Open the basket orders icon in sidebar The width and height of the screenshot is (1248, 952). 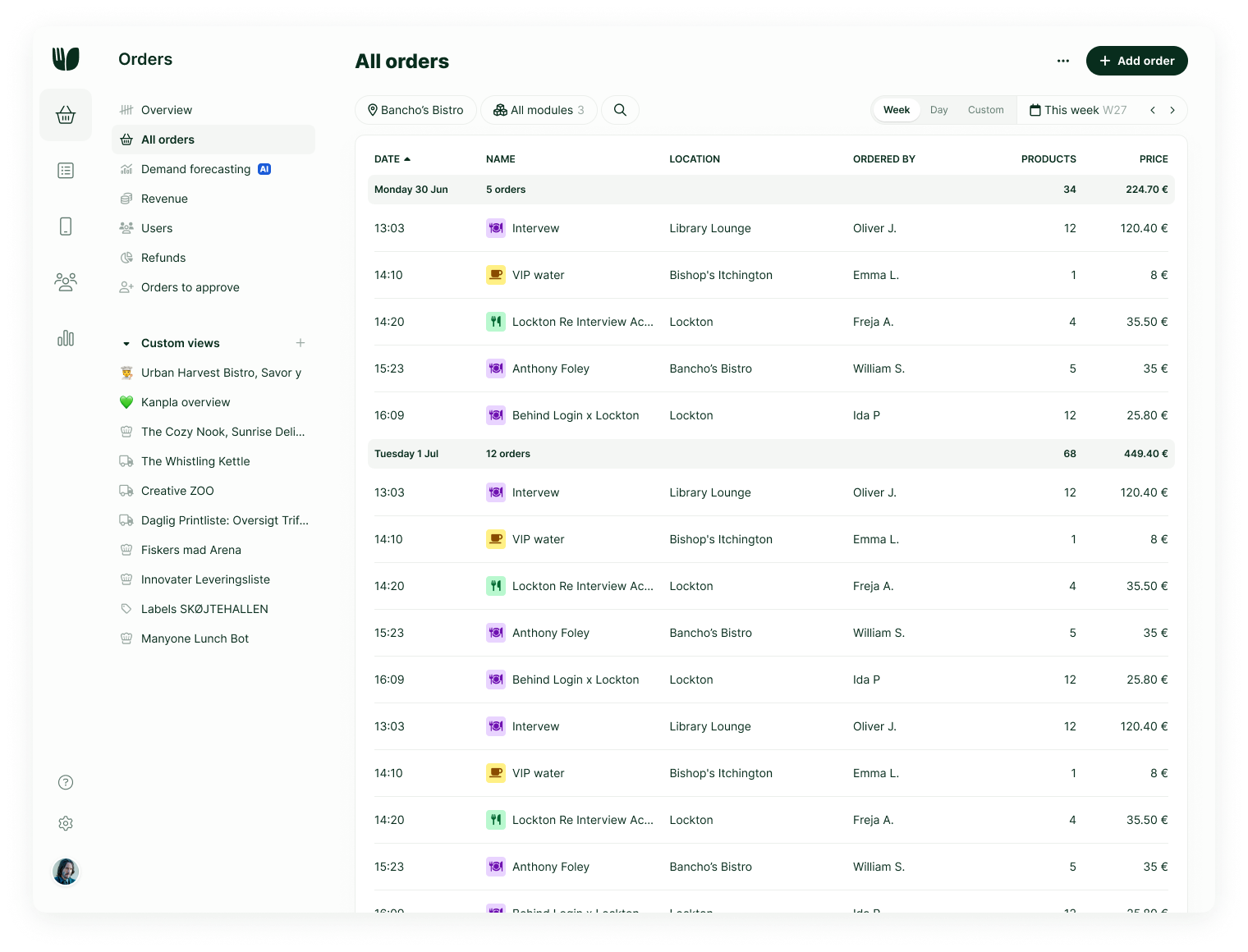[66, 115]
